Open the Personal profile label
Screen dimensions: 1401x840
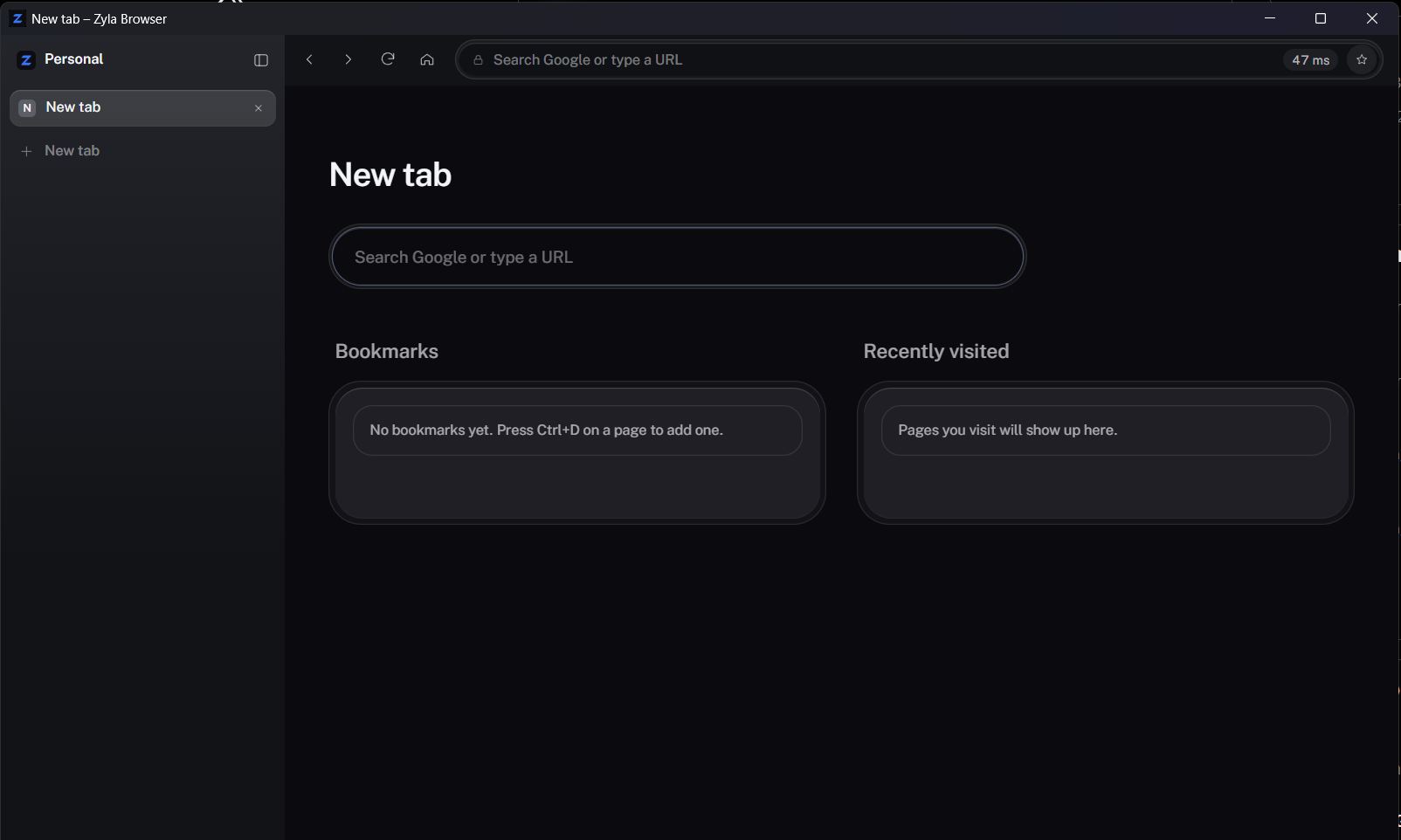pyautogui.click(x=73, y=59)
